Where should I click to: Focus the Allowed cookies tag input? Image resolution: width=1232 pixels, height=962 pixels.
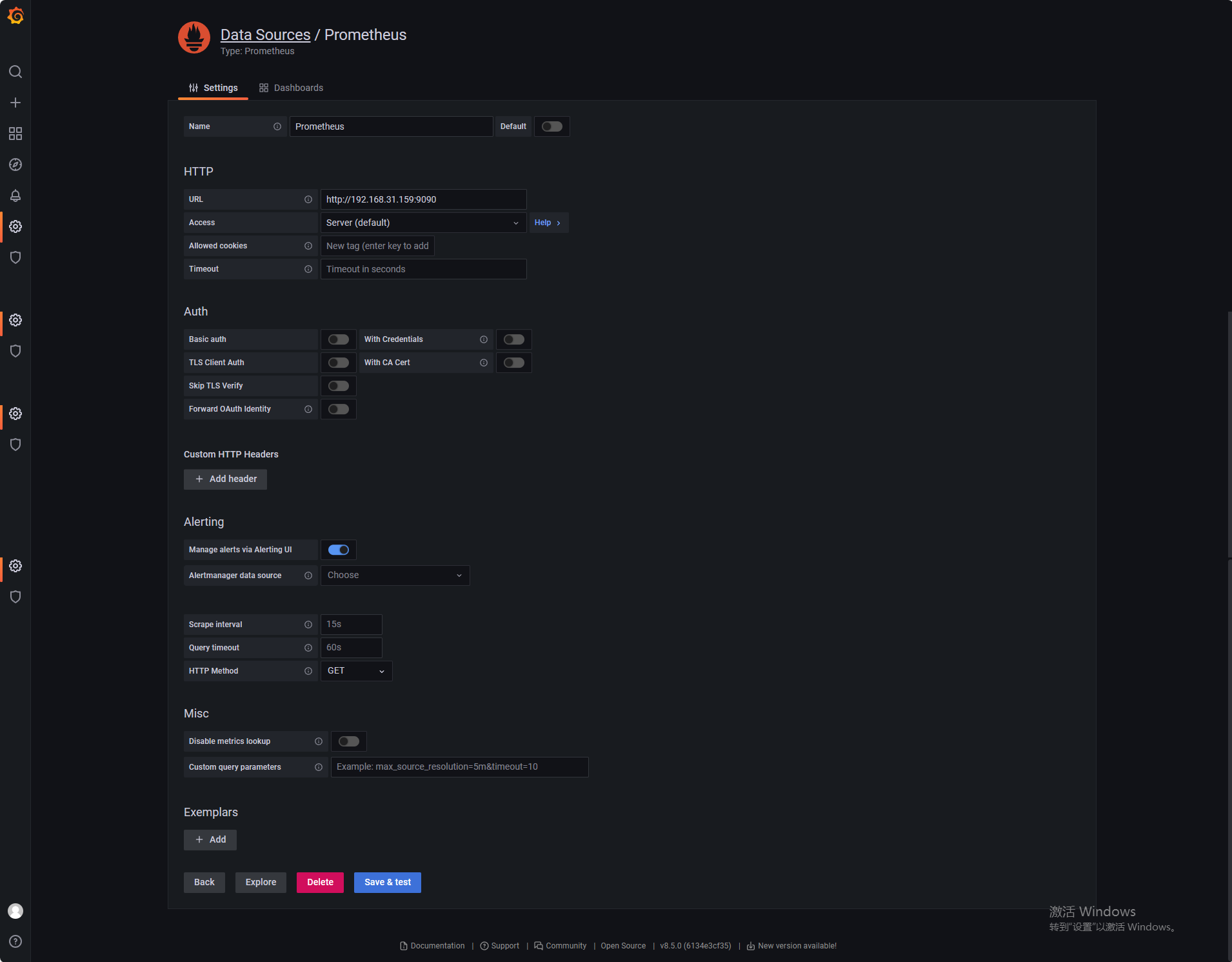pyautogui.click(x=377, y=246)
